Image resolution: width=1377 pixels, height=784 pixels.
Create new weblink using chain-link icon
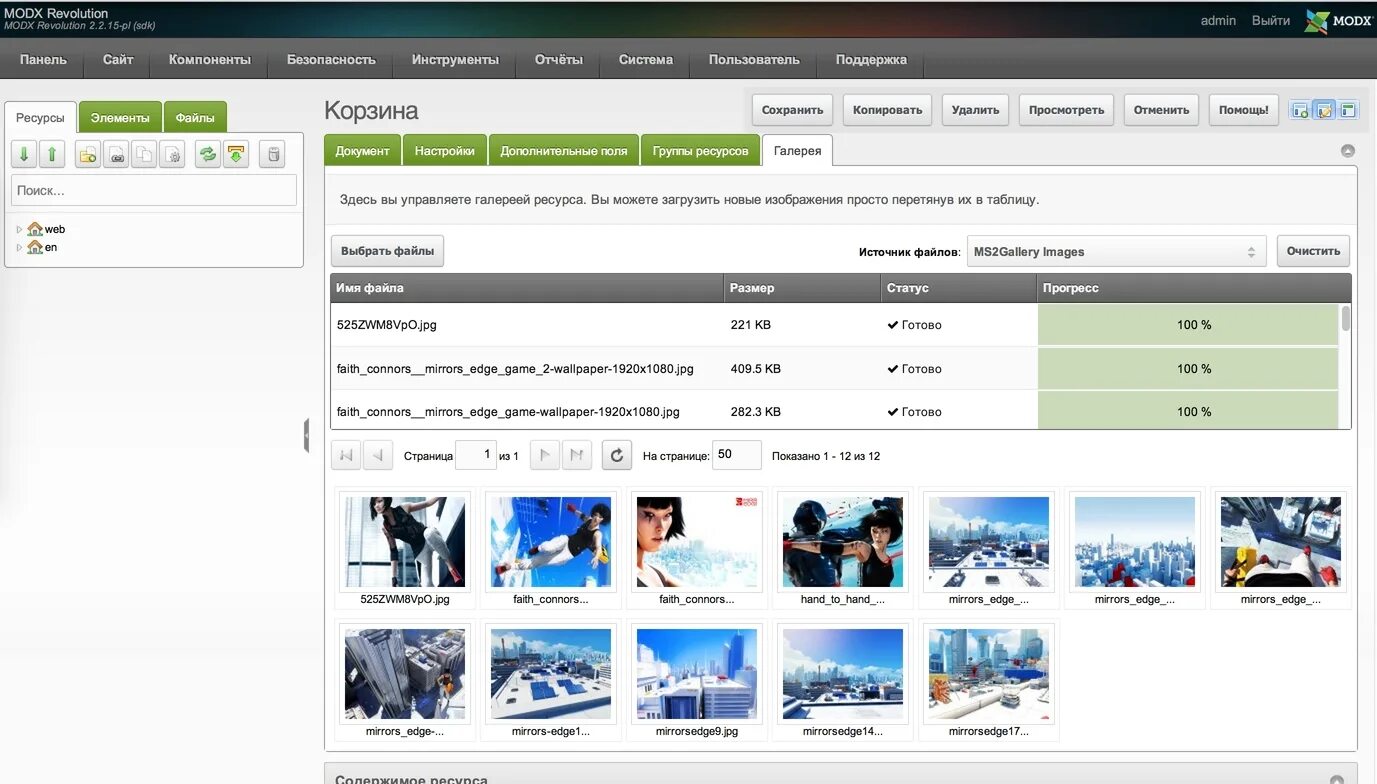coord(116,154)
